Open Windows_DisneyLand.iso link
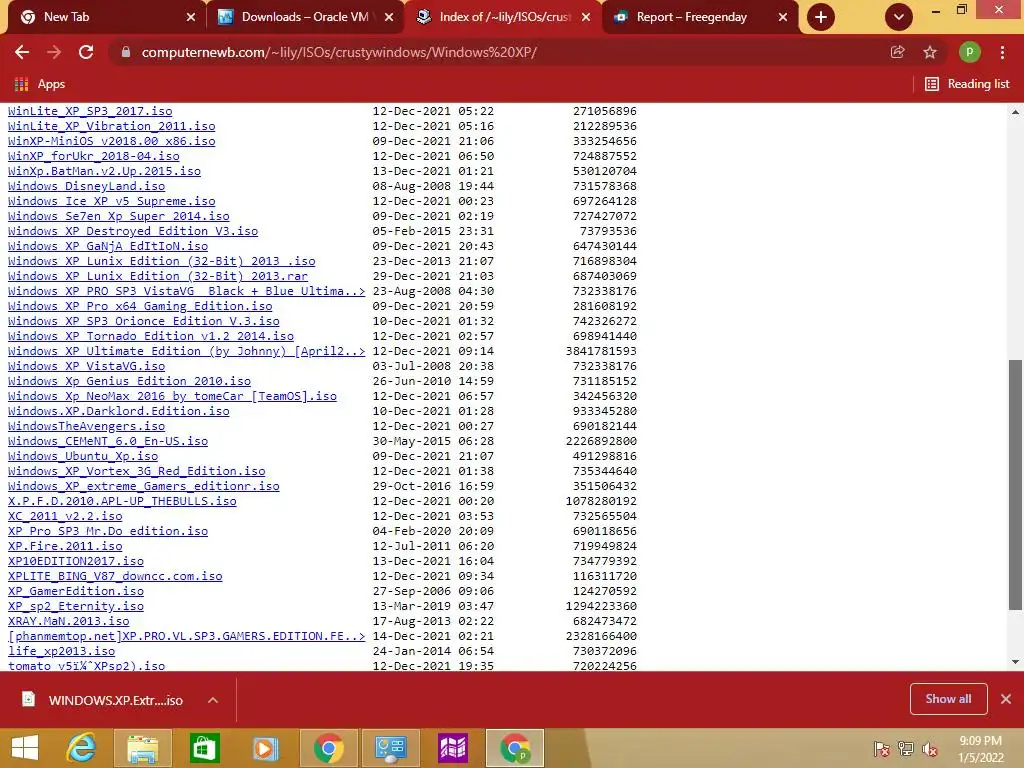Screen dimensions: 1024x768 coord(86,186)
